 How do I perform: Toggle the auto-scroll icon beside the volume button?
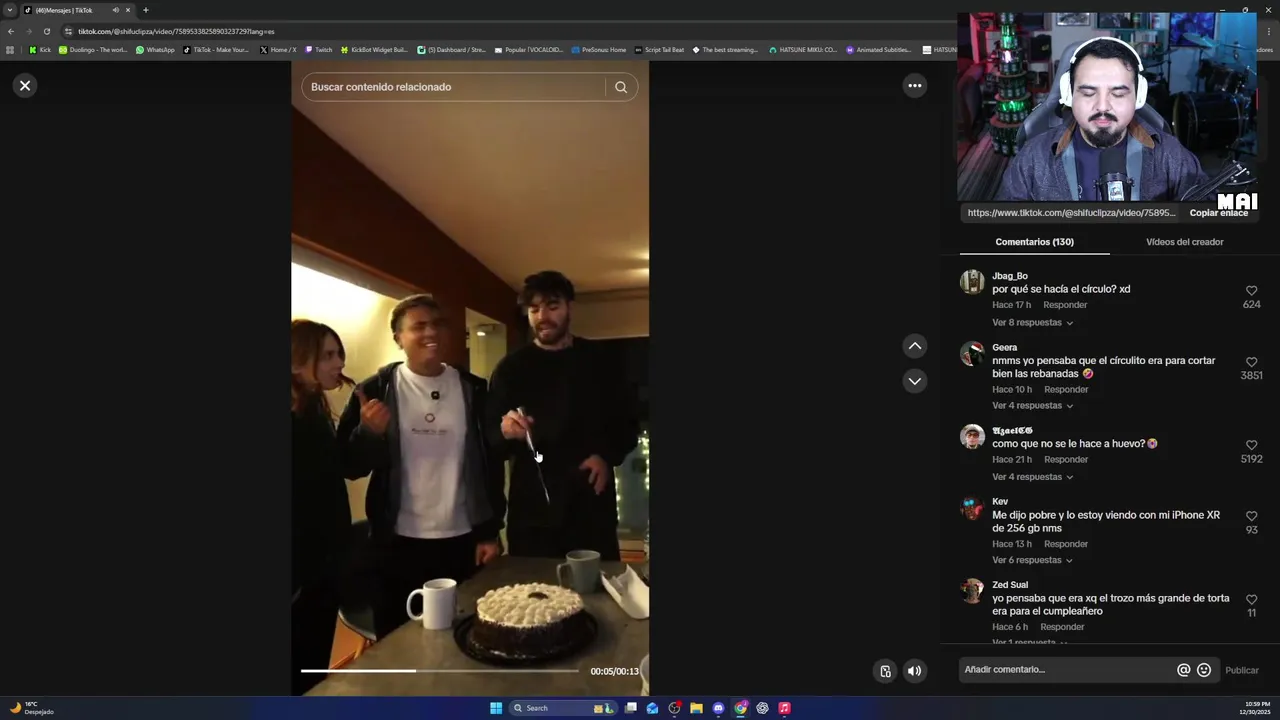click(885, 671)
